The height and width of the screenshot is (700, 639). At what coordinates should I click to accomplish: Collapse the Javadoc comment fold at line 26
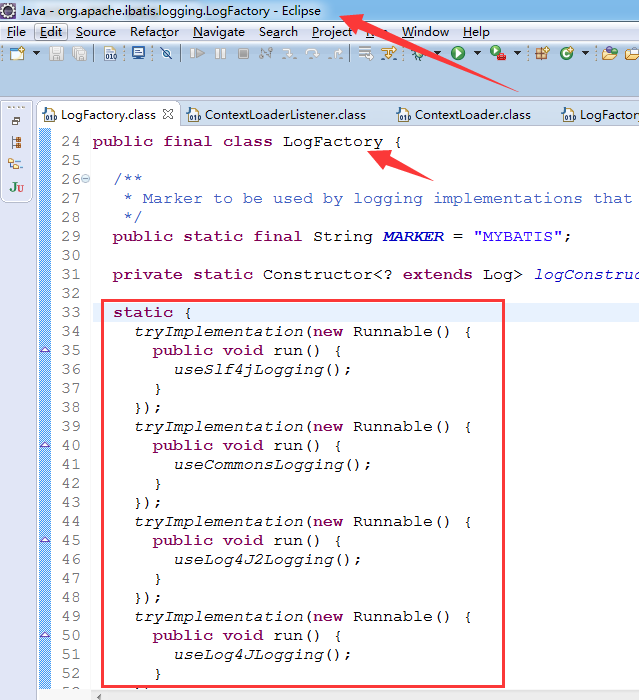[x=86, y=179]
